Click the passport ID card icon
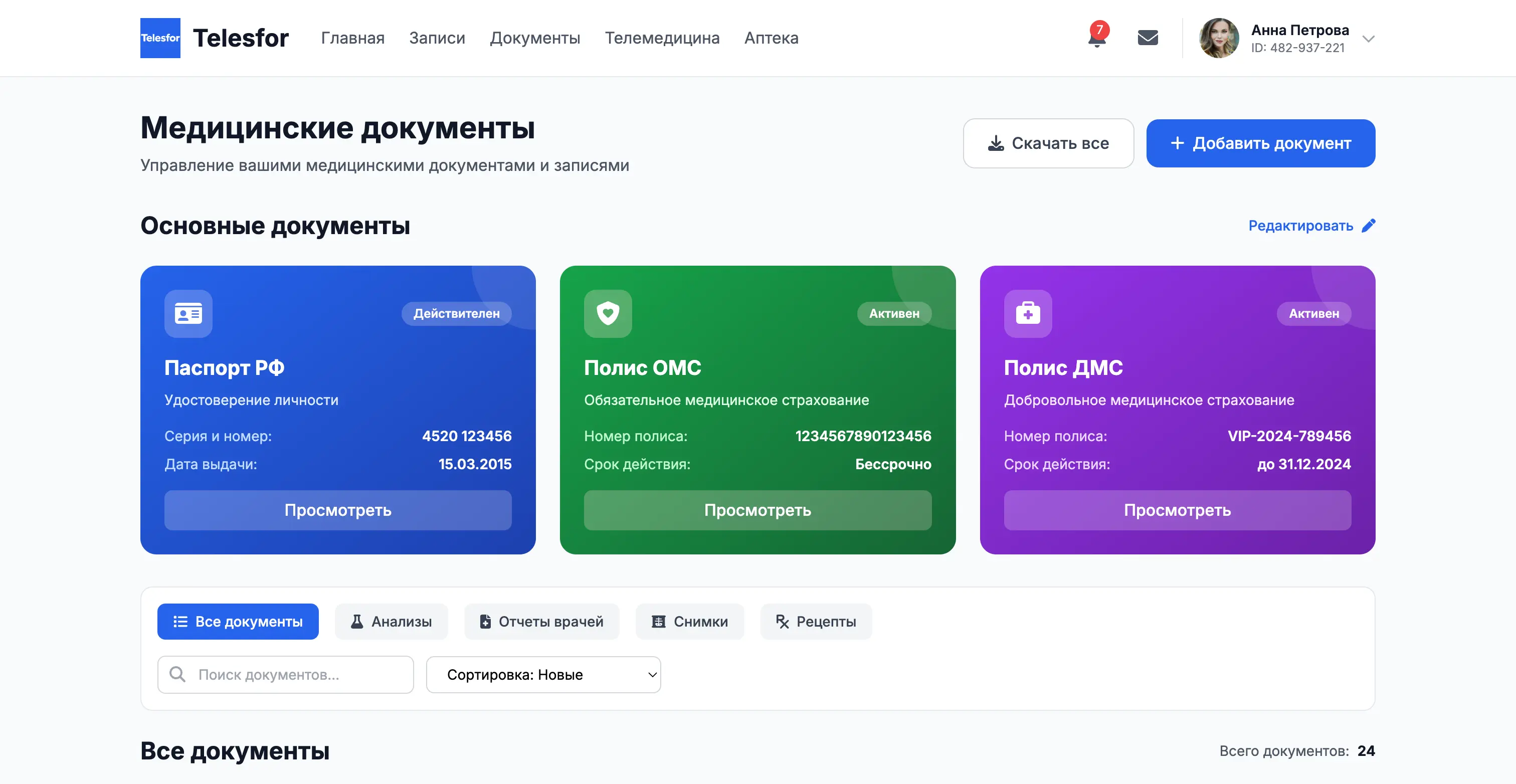1516x784 pixels. (188, 313)
